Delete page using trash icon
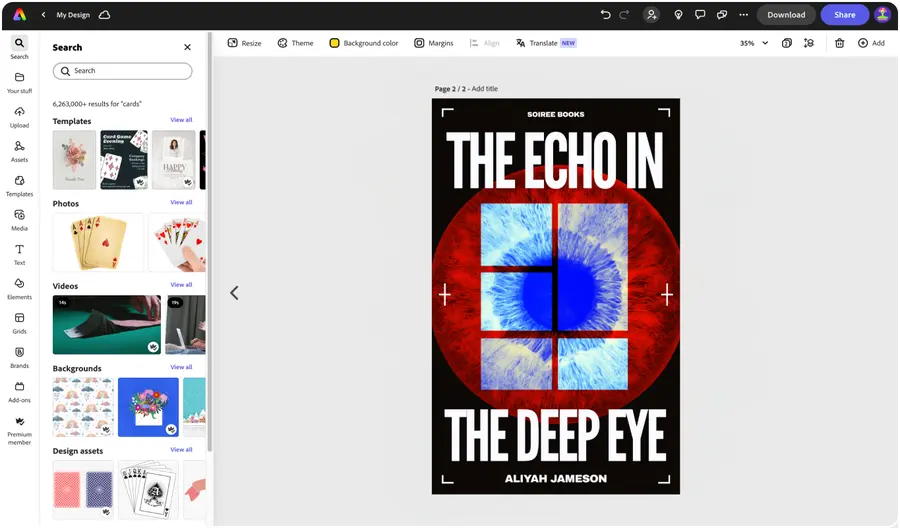900x528 pixels. pos(839,43)
